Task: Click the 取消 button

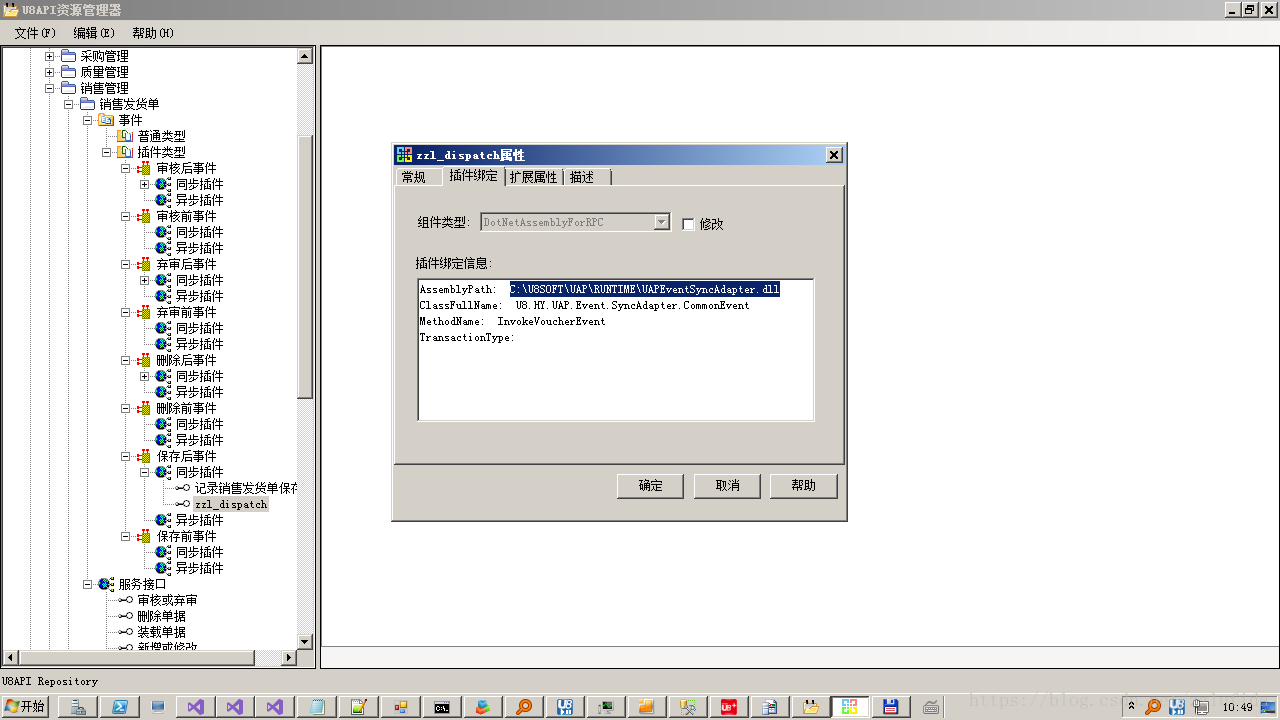Action: pos(727,485)
